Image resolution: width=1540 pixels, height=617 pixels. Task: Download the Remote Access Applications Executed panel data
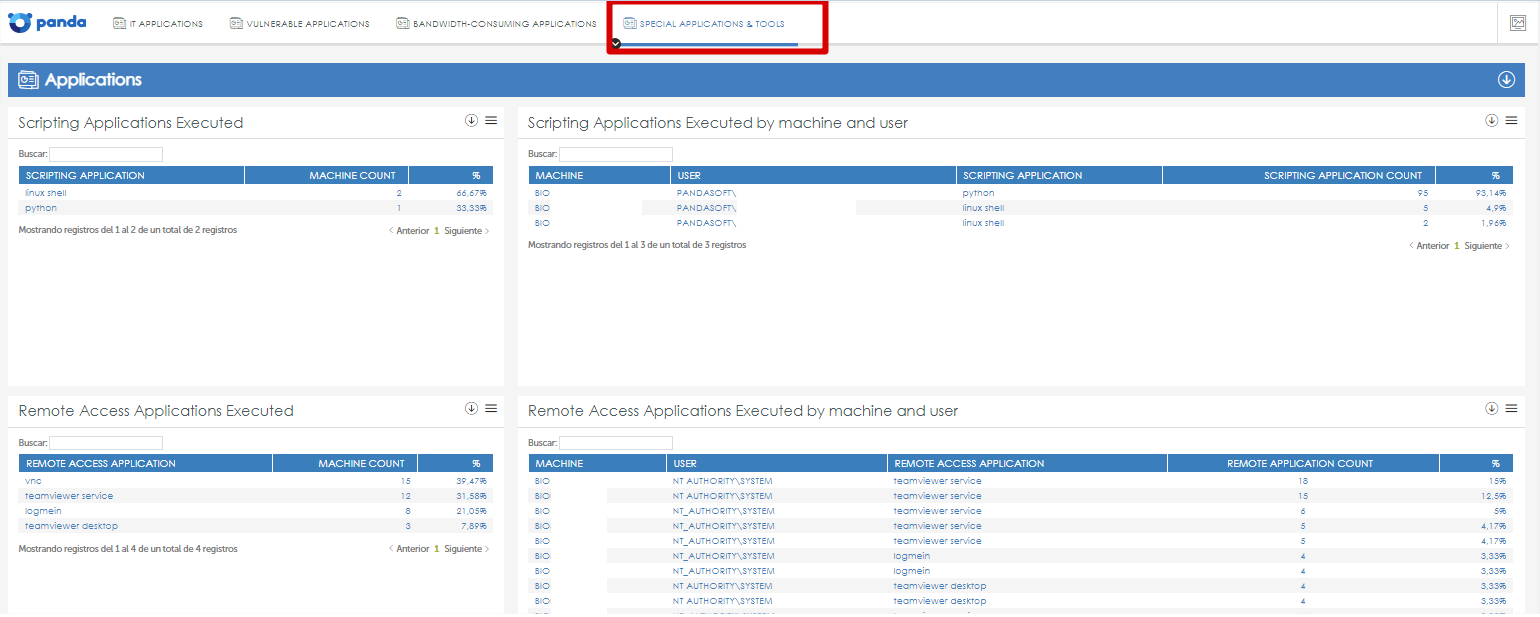click(472, 409)
